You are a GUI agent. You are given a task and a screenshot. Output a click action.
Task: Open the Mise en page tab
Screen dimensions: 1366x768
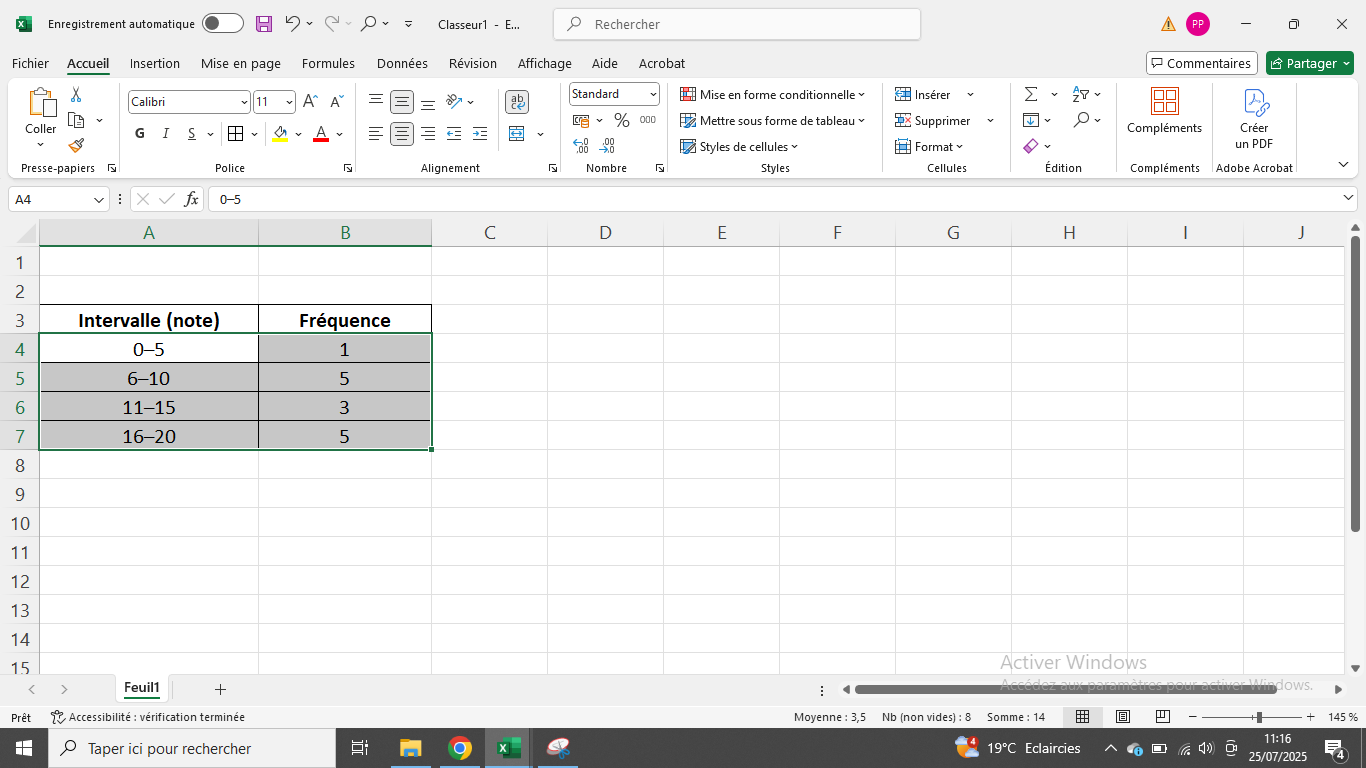tap(241, 63)
